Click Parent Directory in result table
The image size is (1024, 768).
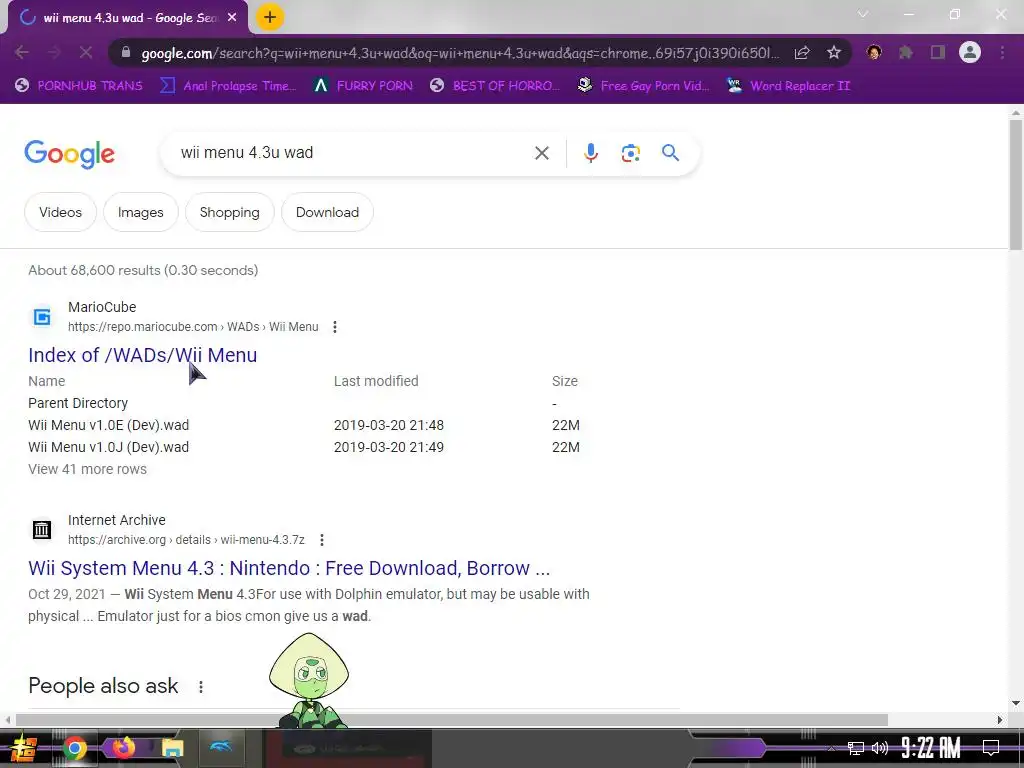[x=78, y=403]
